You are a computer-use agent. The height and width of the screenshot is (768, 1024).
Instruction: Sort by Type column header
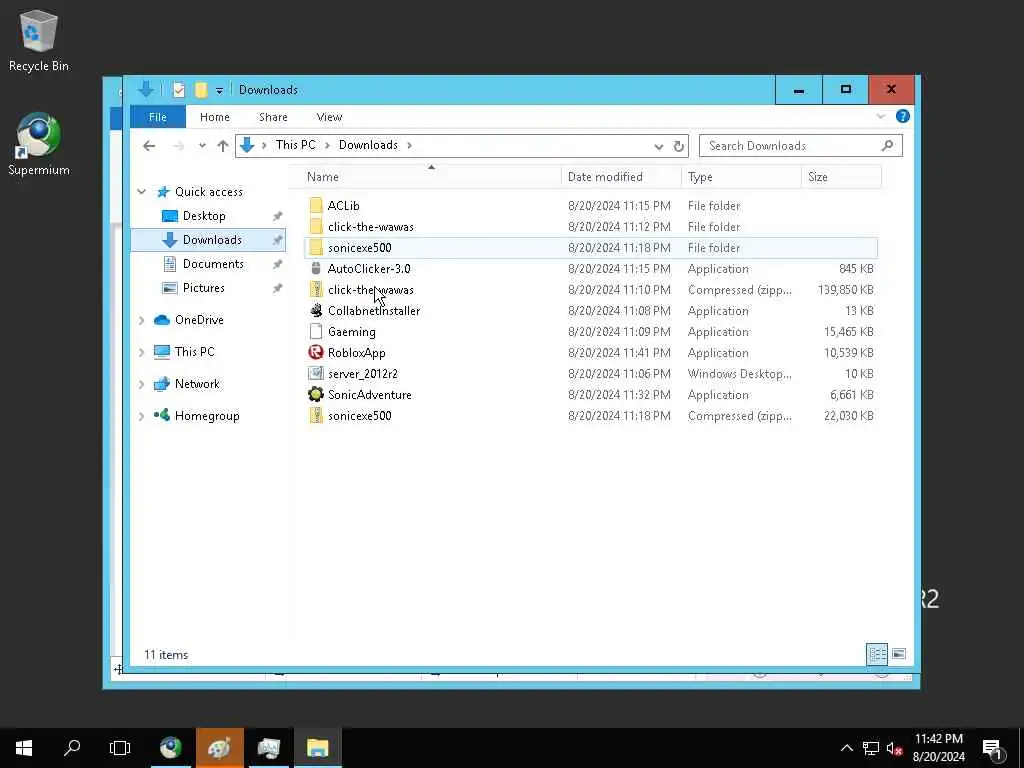741,177
